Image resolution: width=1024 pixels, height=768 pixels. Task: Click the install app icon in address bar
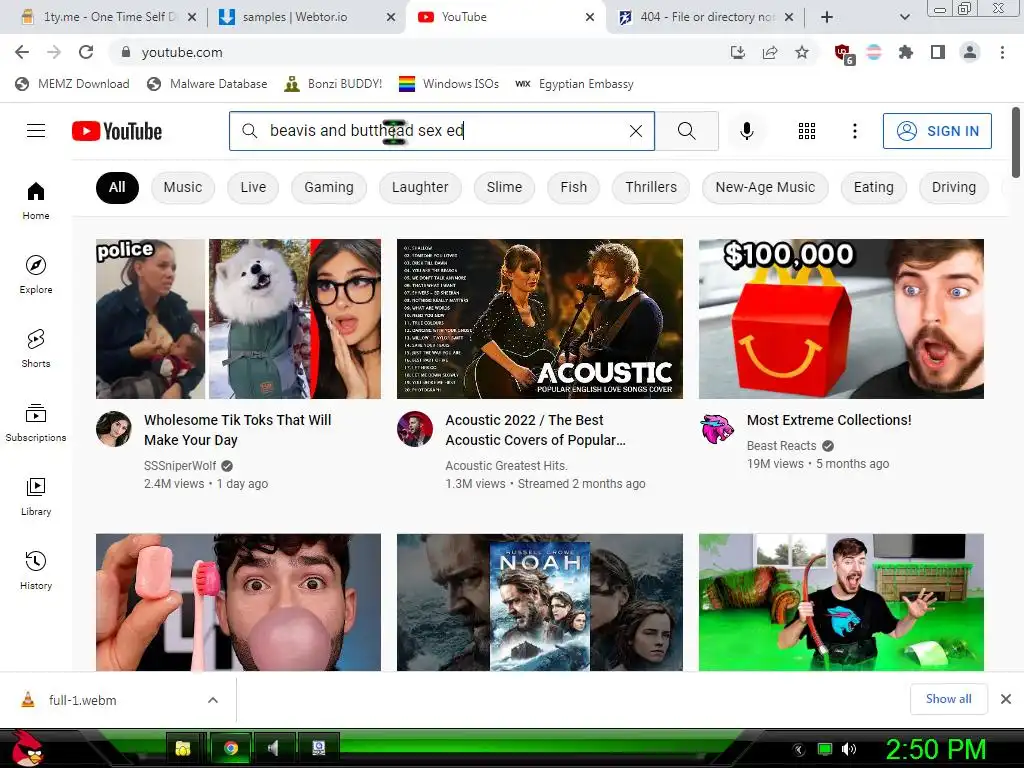point(738,52)
